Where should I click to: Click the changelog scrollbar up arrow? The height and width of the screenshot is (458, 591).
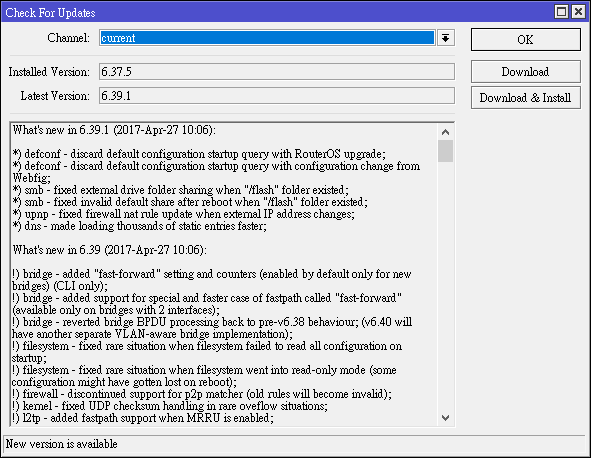click(446, 132)
